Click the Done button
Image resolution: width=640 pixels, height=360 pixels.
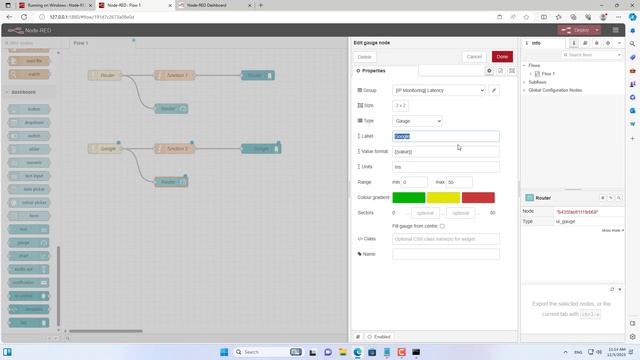502,57
